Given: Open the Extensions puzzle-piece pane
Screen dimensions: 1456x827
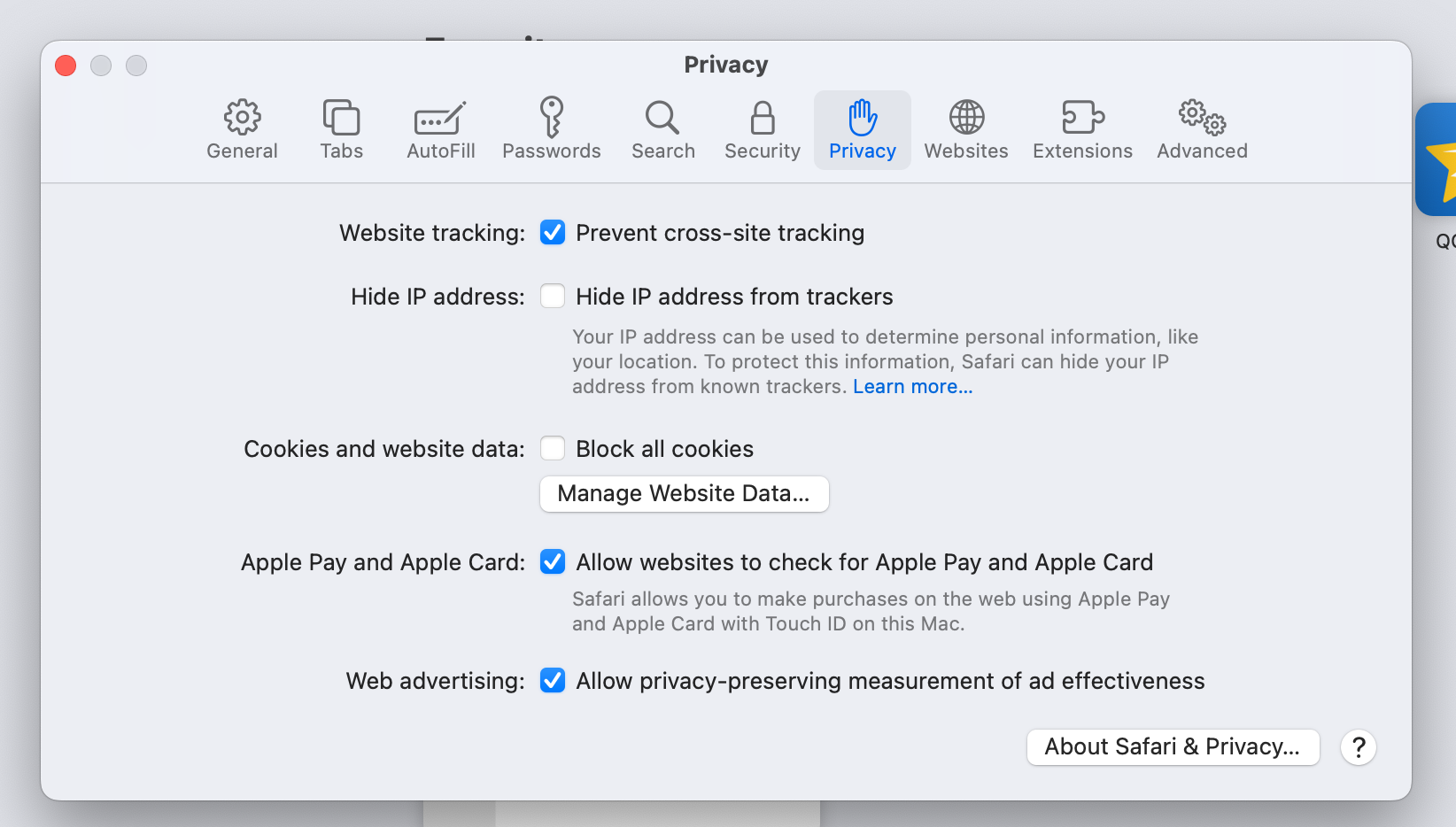Looking at the screenshot, I should point(1082,129).
